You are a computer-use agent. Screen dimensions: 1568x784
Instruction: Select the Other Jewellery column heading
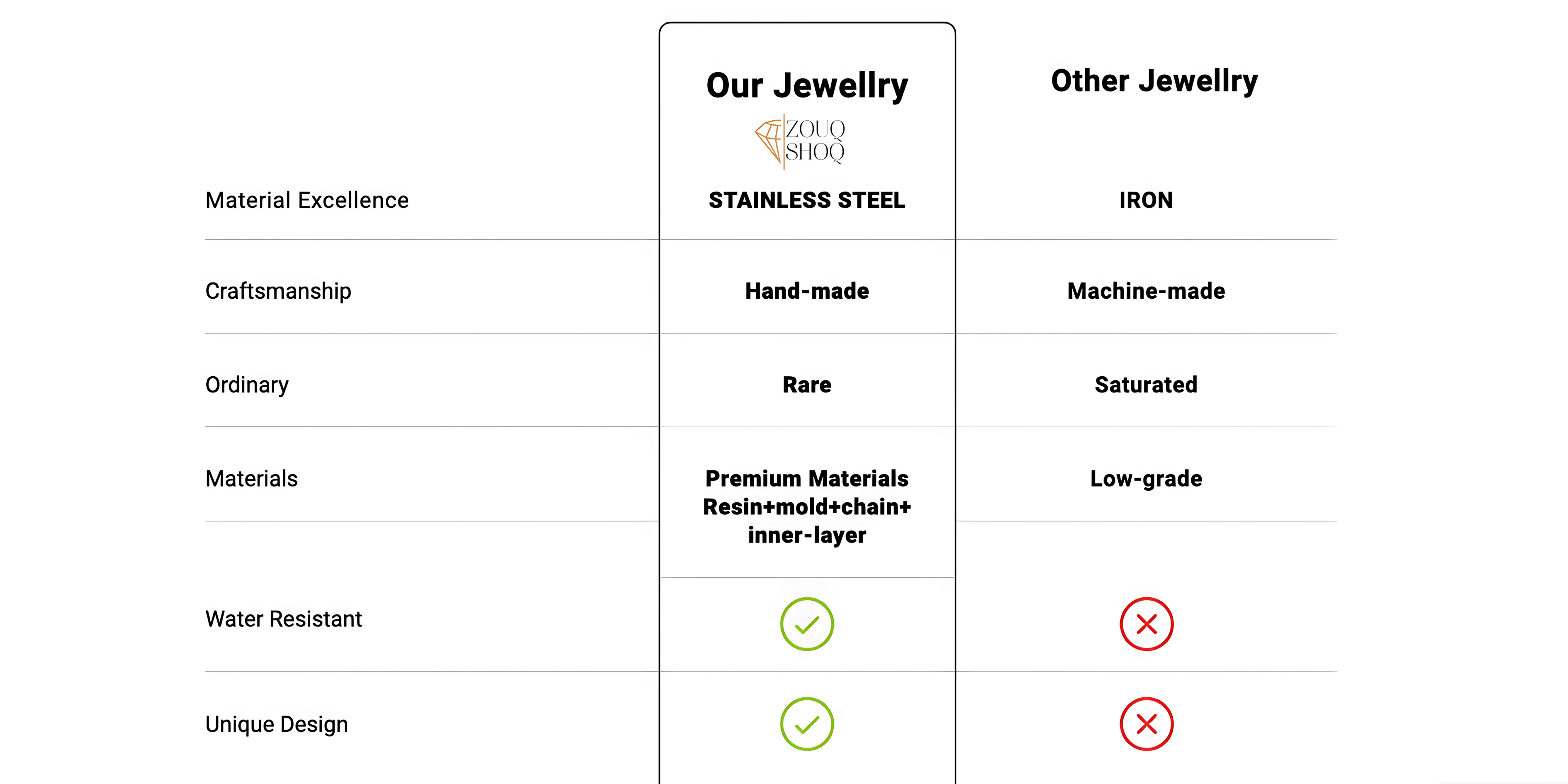pos(1154,81)
